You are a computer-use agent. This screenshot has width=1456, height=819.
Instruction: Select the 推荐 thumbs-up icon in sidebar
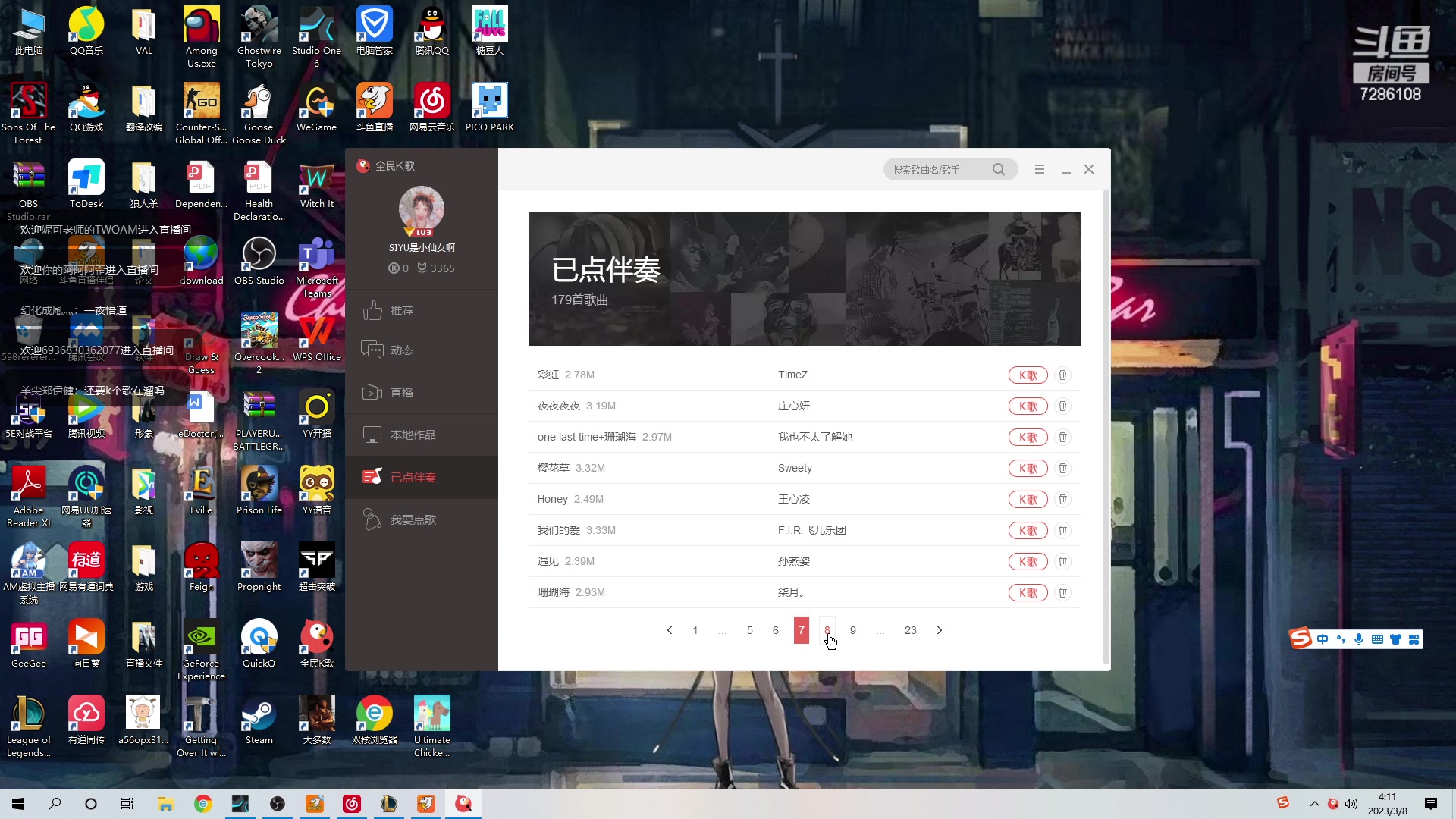(374, 310)
